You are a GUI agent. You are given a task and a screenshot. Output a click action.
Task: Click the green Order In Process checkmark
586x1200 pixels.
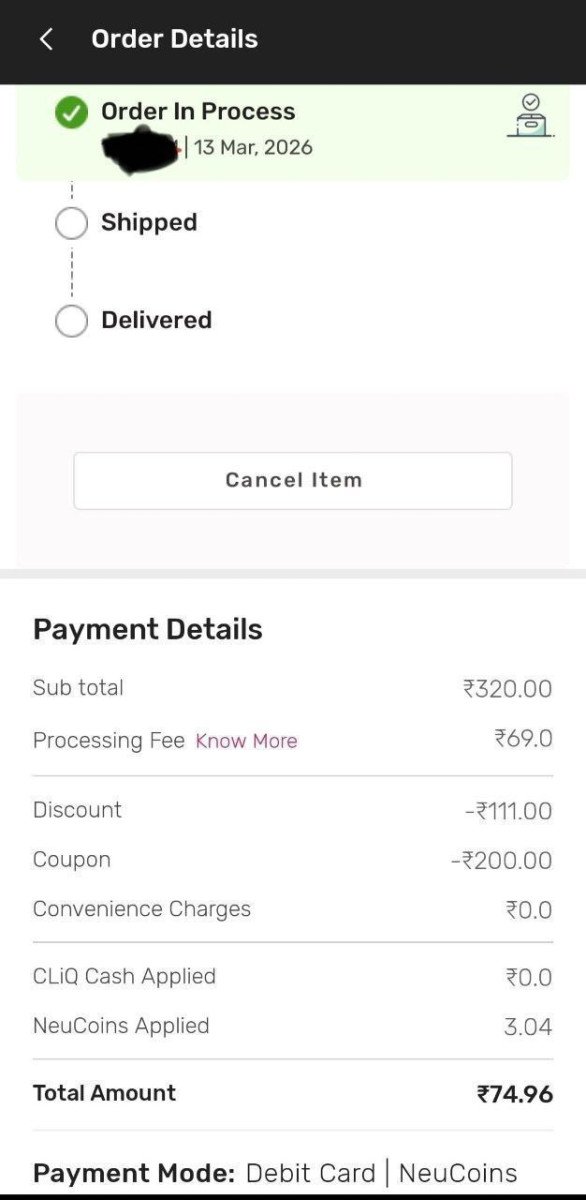[x=70, y=112]
